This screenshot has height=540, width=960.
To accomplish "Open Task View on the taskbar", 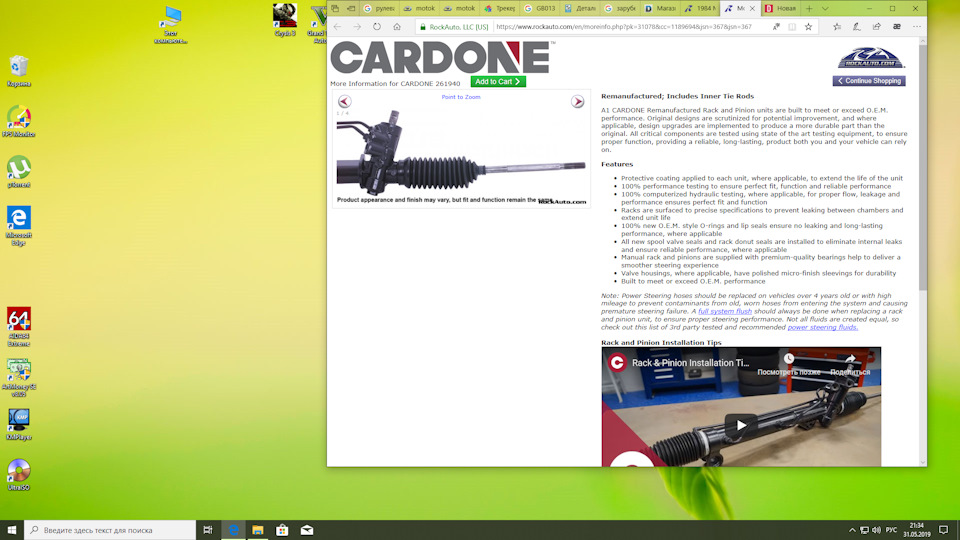I will point(208,530).
